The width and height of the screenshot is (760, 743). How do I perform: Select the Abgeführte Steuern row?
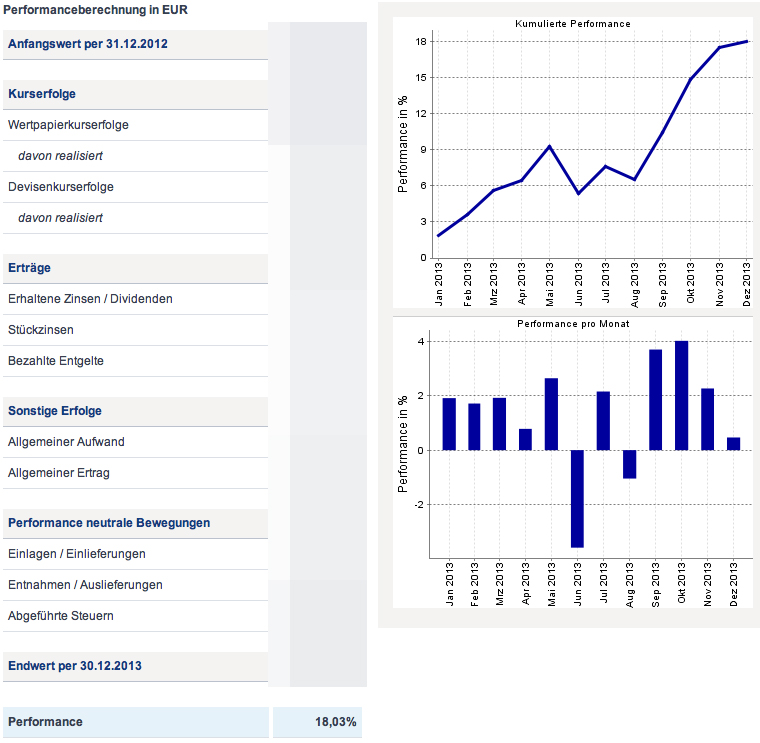click(x=60, y=616)
